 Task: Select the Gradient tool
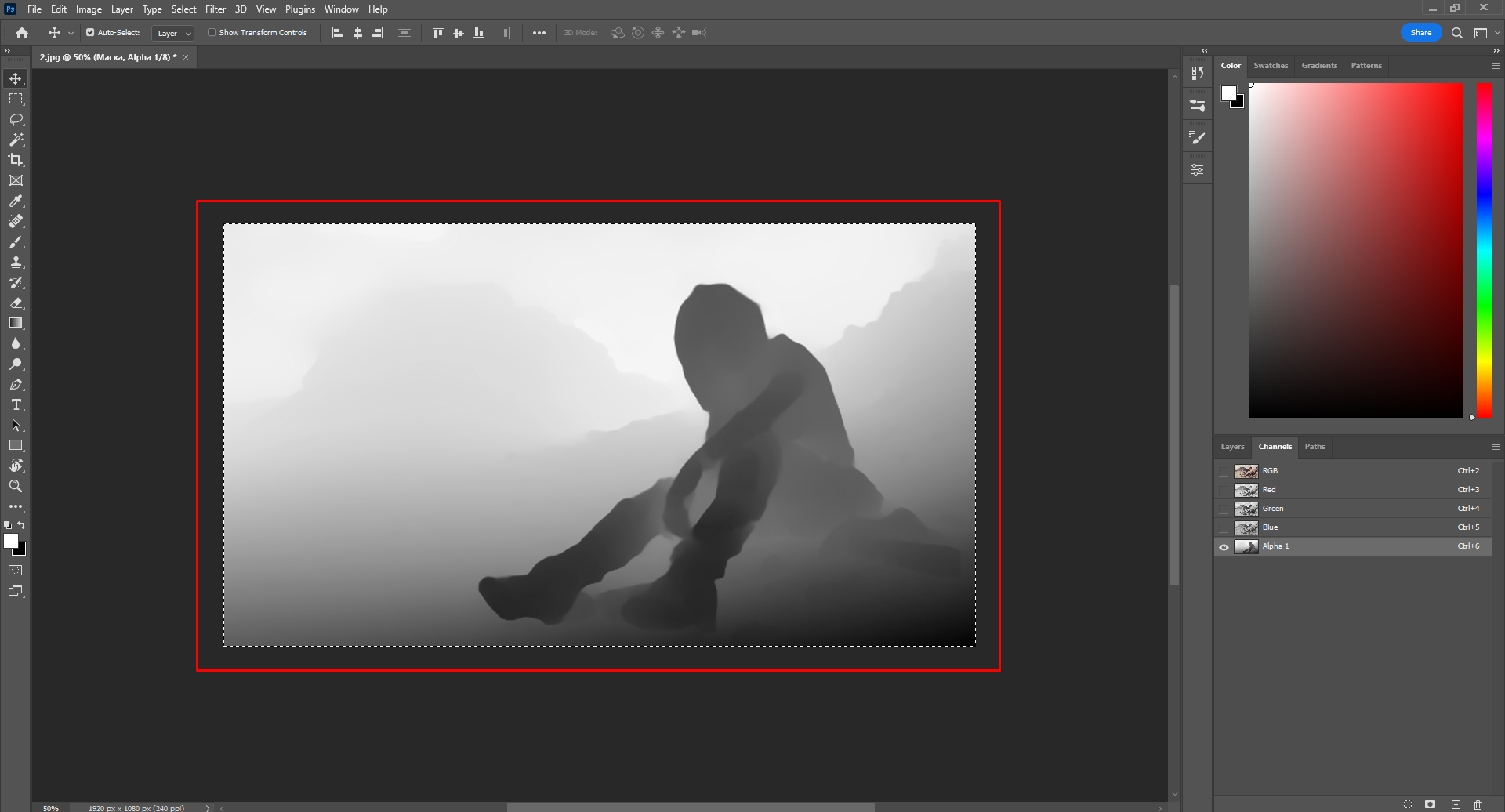16,323
